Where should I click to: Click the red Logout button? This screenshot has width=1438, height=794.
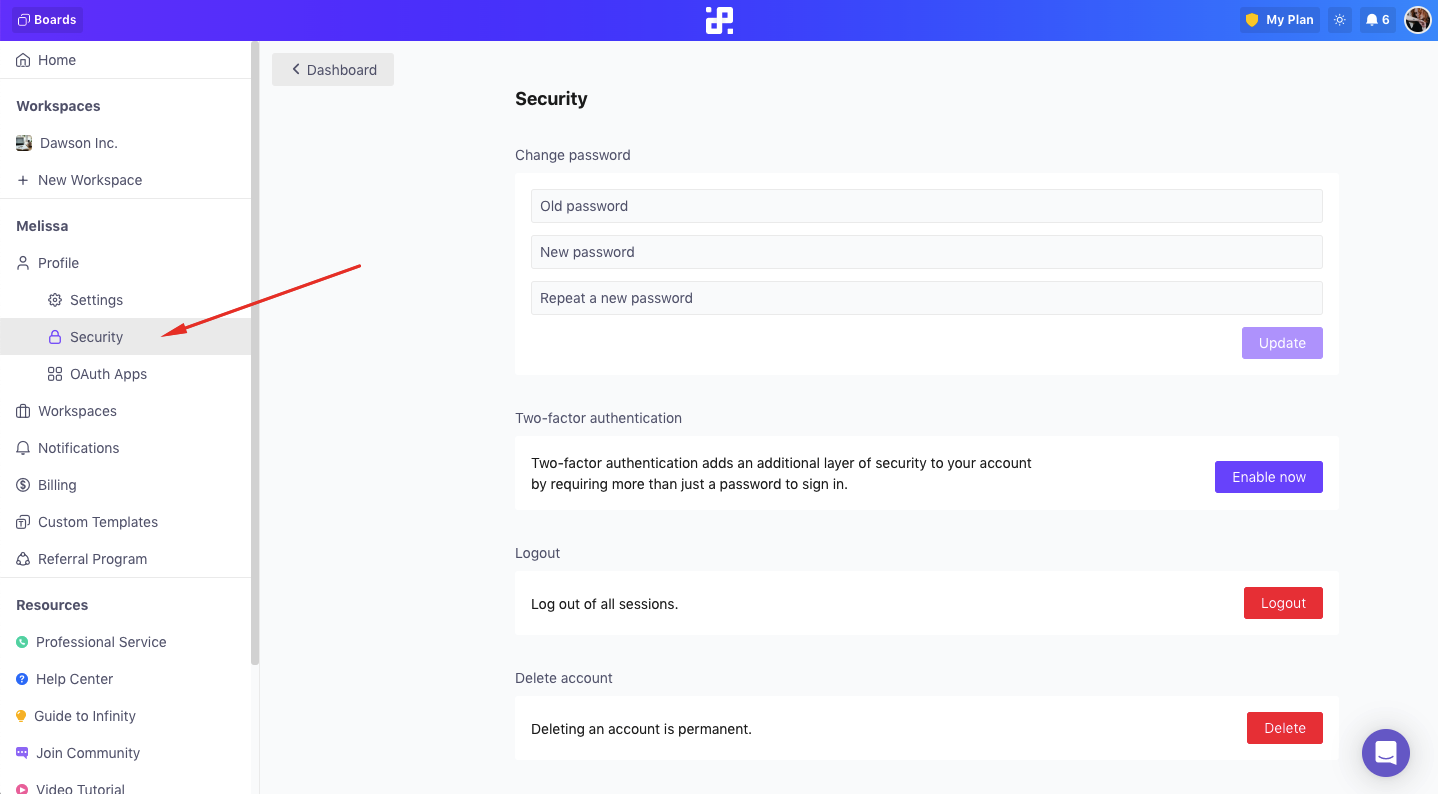[x=1283, y=603]
